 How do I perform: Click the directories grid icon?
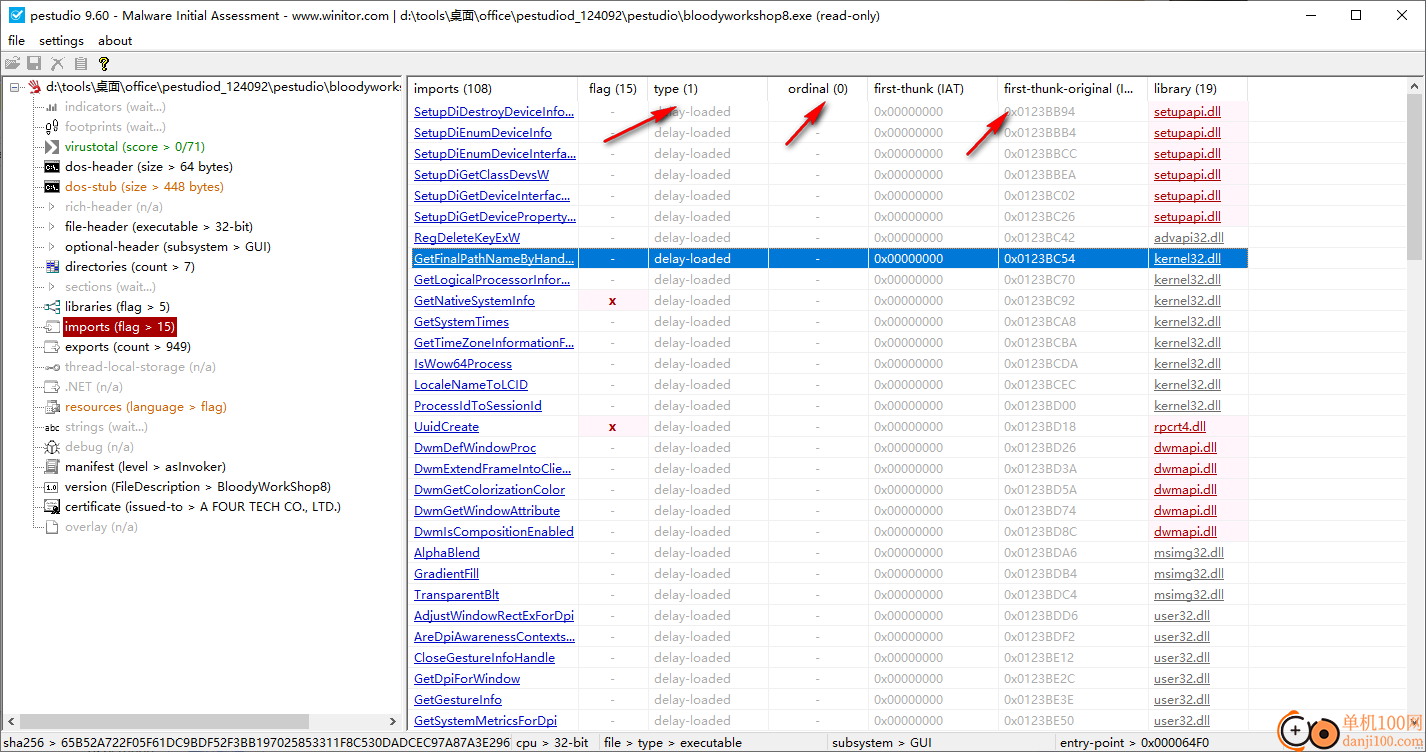(52, 267)
